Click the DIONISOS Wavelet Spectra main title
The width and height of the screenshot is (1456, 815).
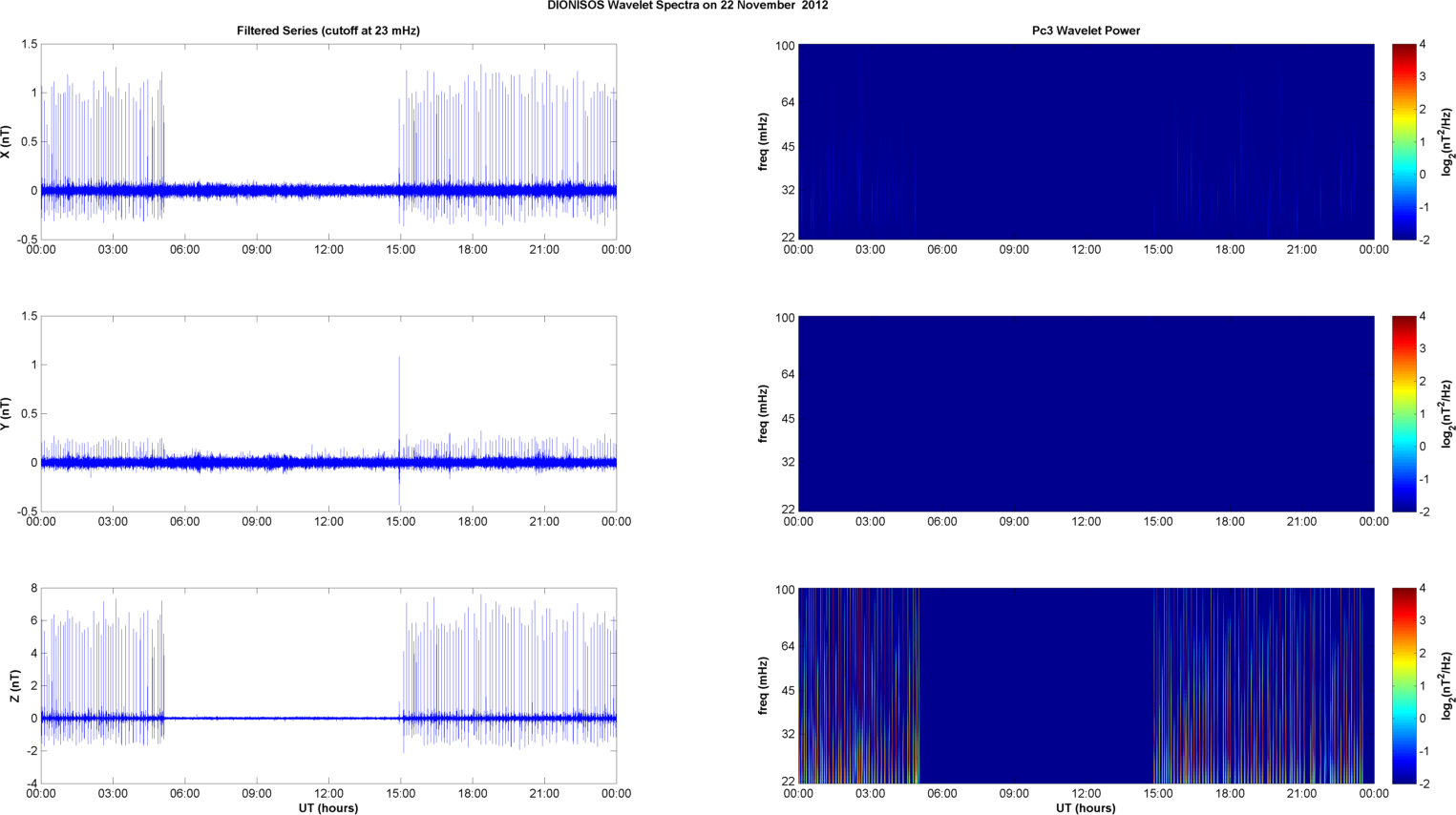pyautogui.click(x=687, y=6)
